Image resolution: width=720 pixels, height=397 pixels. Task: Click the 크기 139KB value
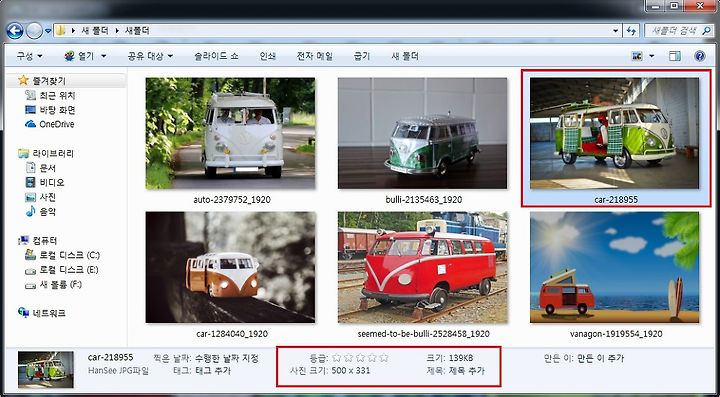(x=461, y=358)
